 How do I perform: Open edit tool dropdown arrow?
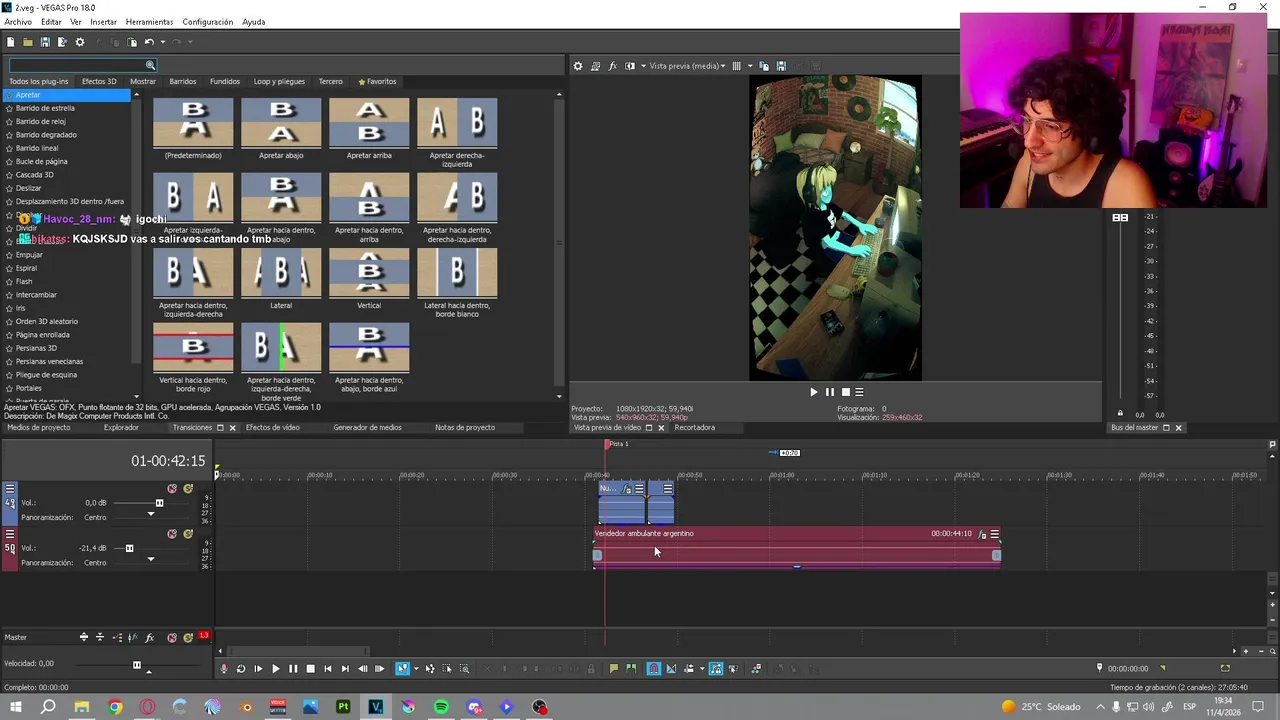point(416,668)
